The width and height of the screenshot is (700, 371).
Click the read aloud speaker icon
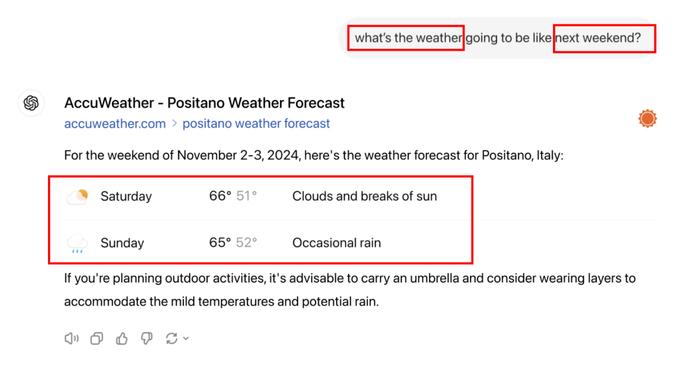pyautogui.click(x=71, y=338)
